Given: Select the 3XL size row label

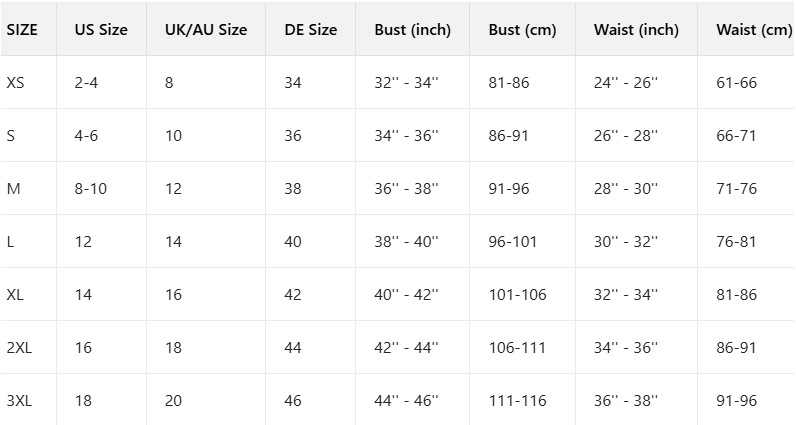Looking at the screenshot, I should coord(19,401).
